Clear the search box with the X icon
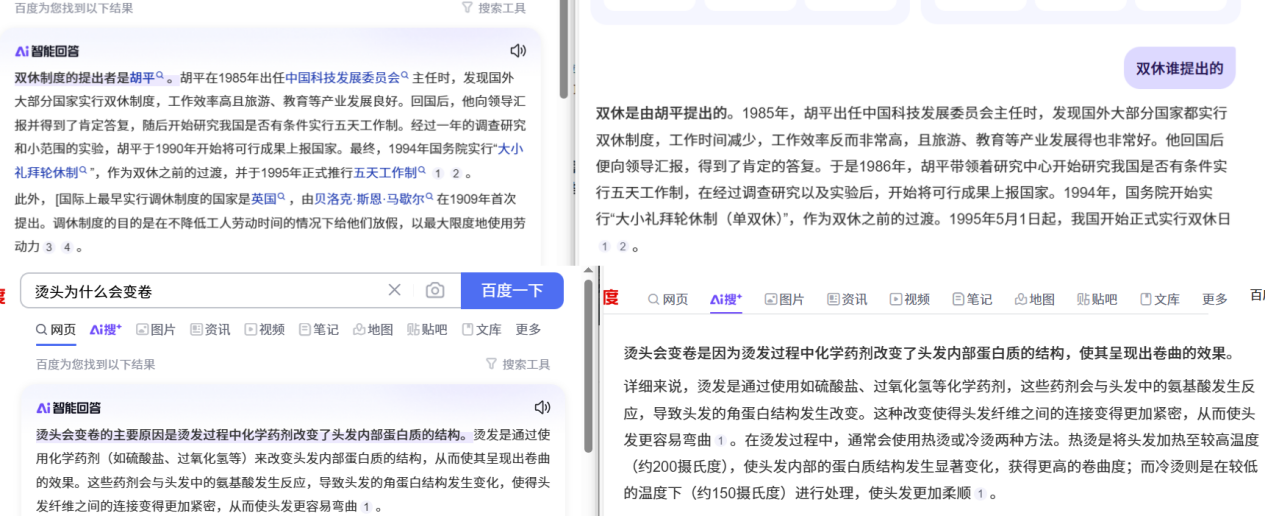The image size is (1265, 516). pyautogui.click(x=394, y=290)
